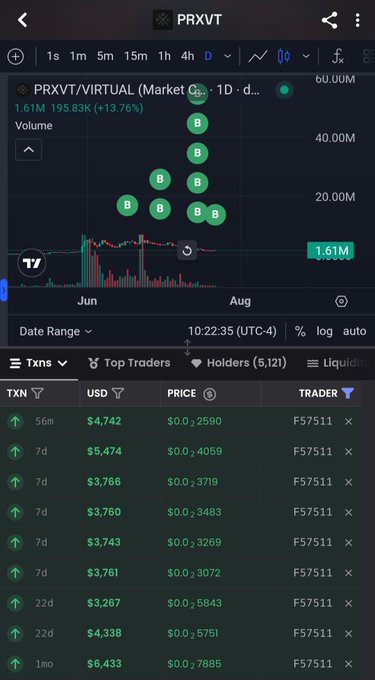Viewport: 375px width, 680px height.
Task: Remove trader filter on the $5,474 row
Action: click(x=349, y=451)
